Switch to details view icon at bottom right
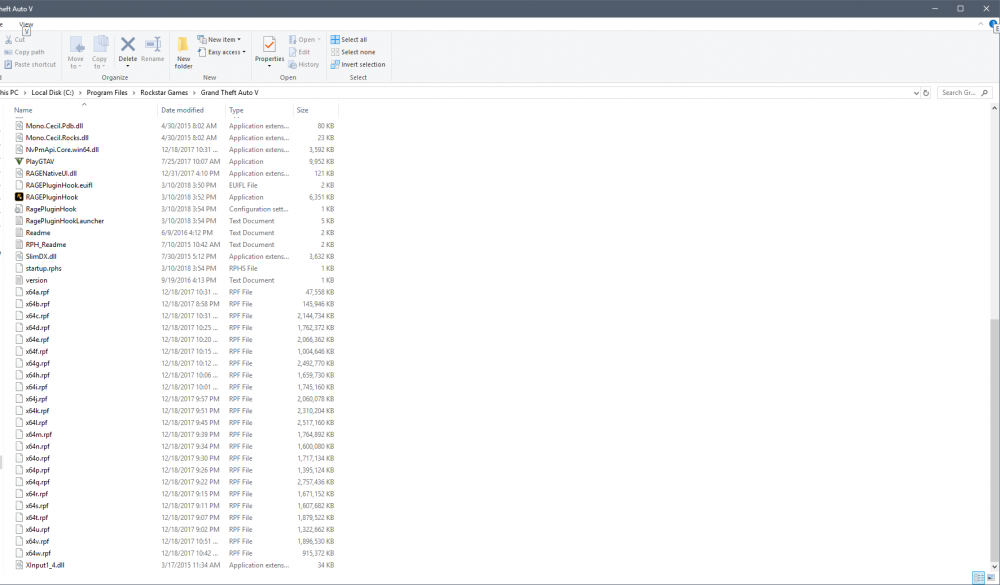 pos(978,577)
